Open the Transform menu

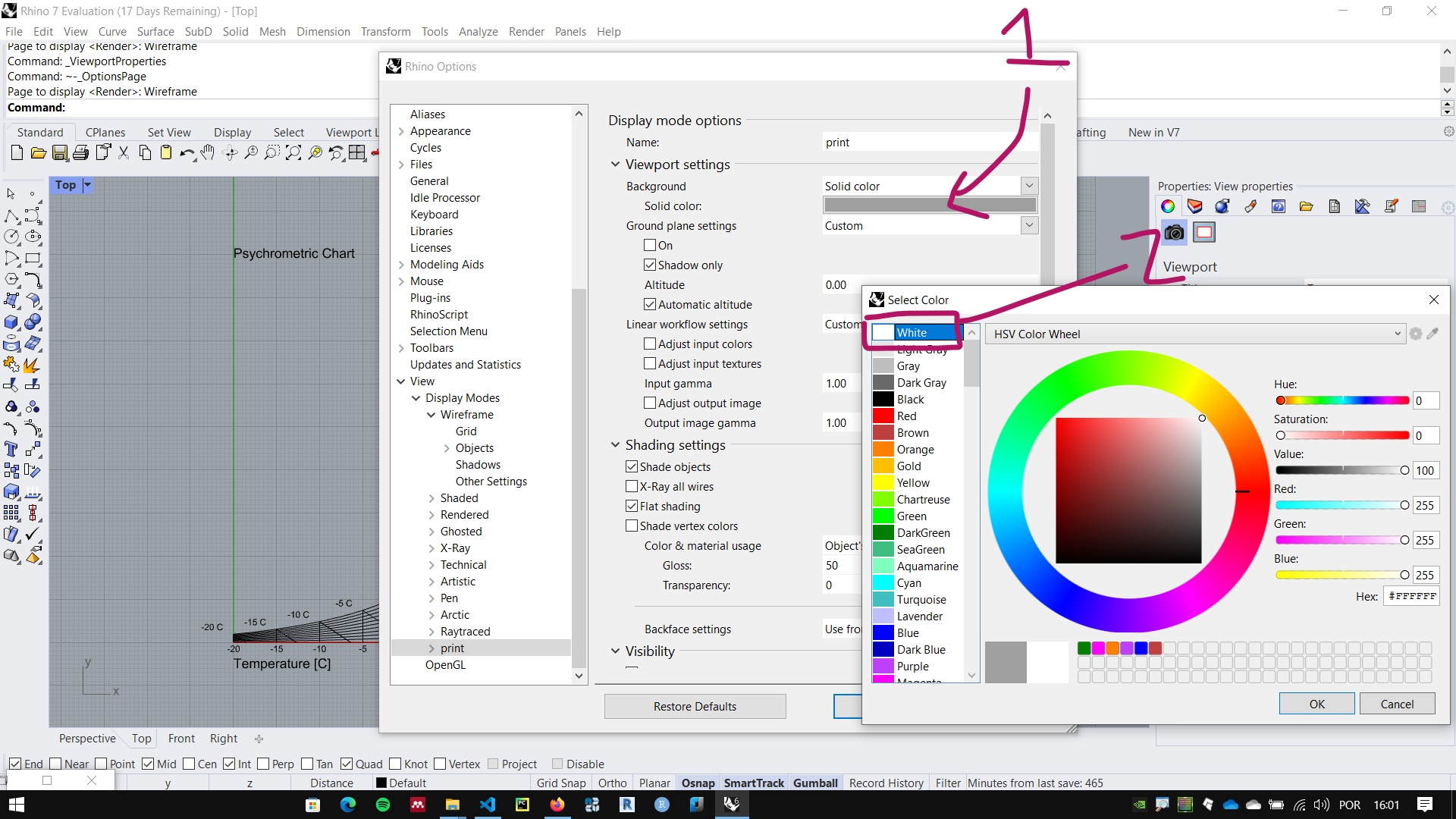click(385, 31)
